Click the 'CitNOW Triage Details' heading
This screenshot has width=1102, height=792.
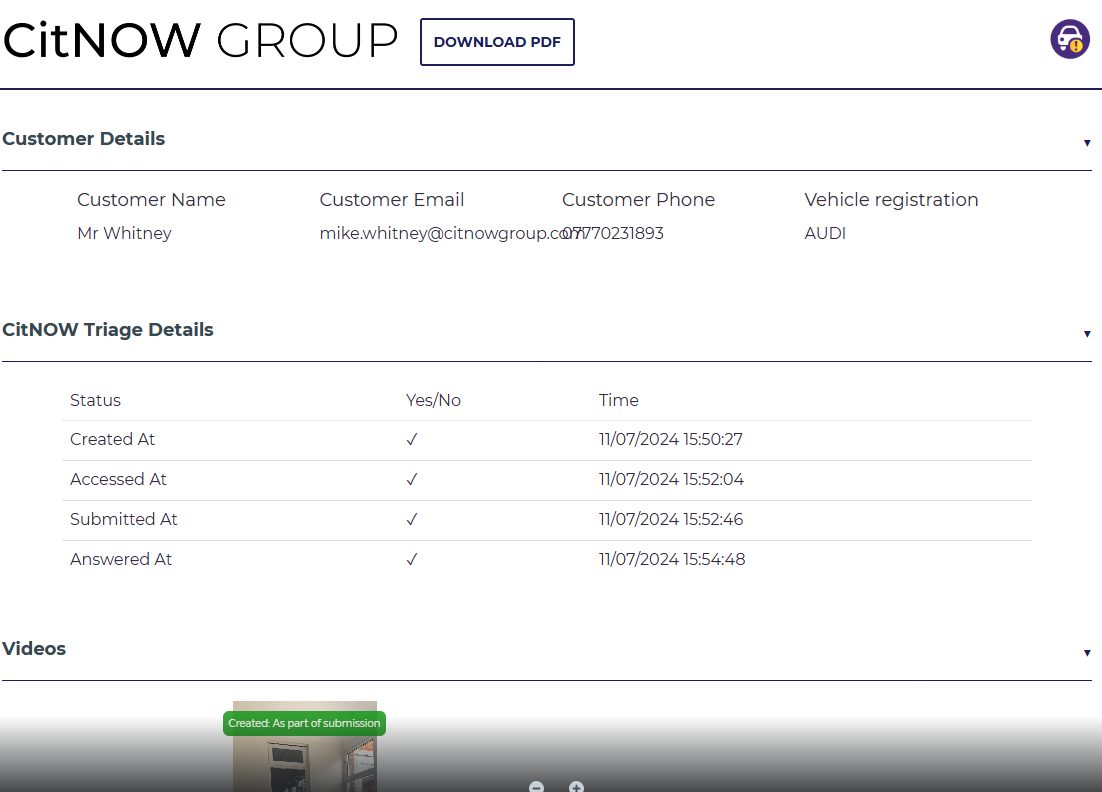pos(108,330)
